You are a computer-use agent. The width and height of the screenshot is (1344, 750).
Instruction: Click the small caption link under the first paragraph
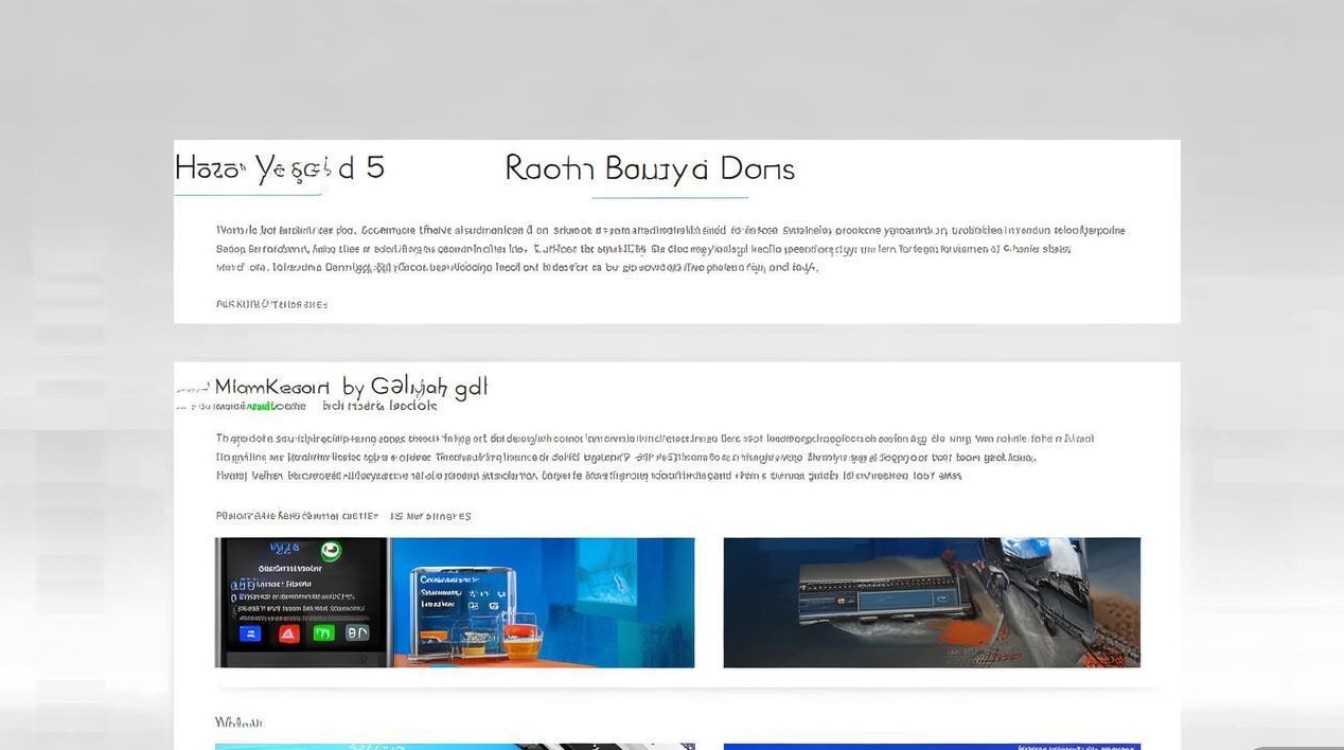point(271,304)
